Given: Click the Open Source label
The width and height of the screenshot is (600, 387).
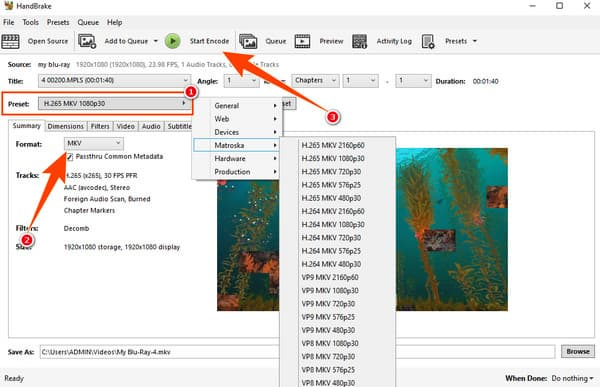Looking at the screenshot, I should 48,41.
